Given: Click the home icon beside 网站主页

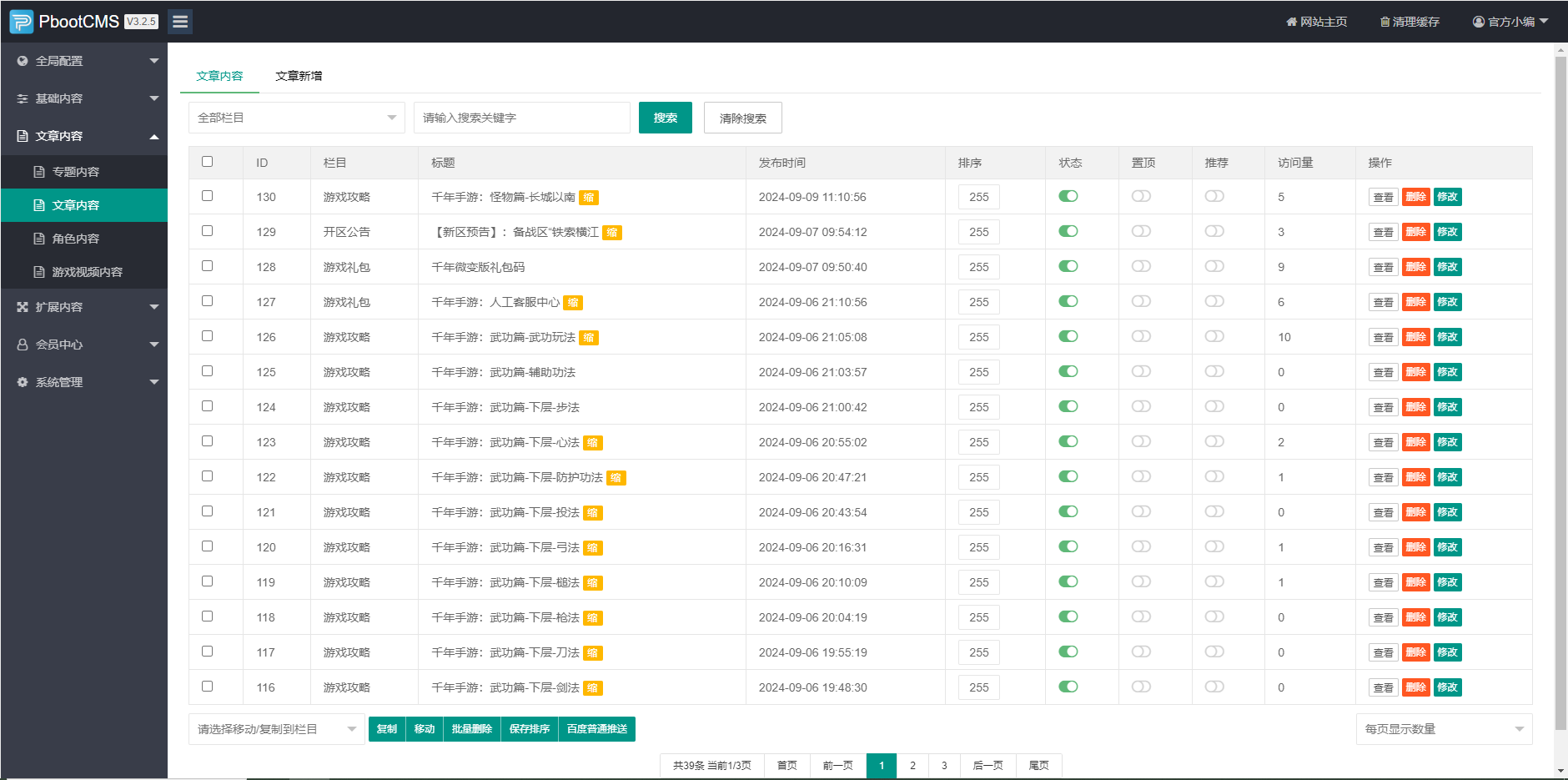Looking at the screenshot, I should click(x=1291, y=22).
